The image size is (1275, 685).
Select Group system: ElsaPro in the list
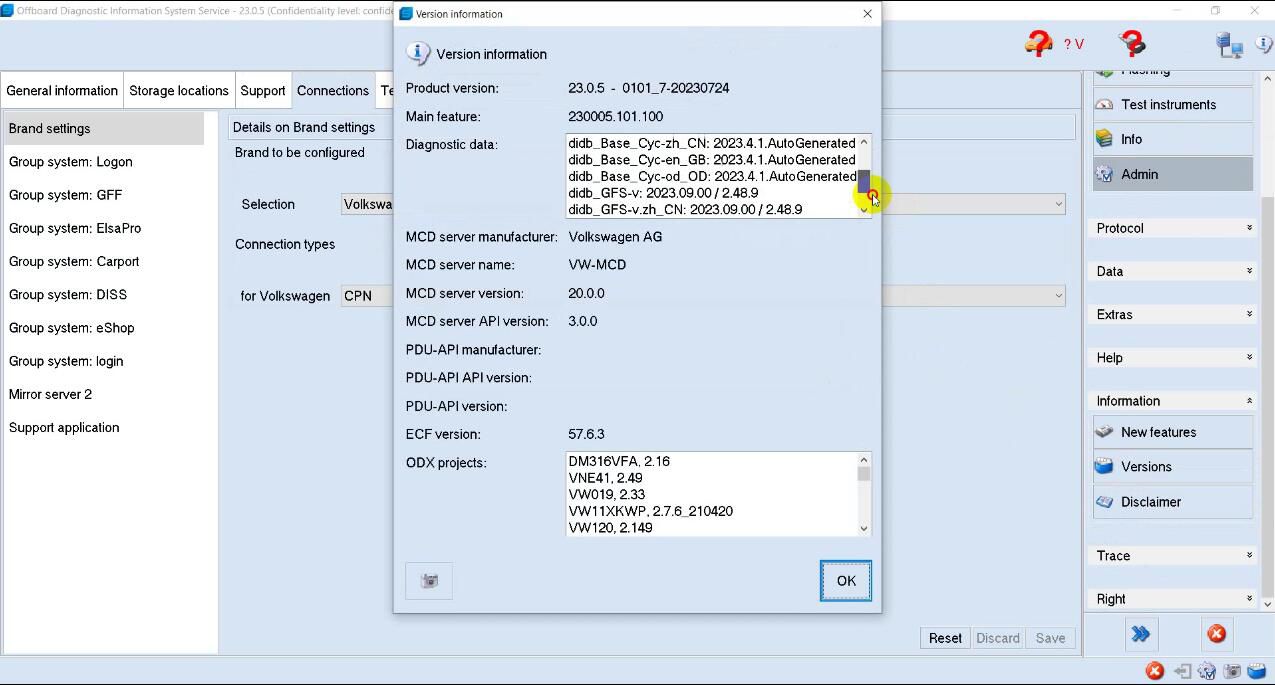point(75,228)
